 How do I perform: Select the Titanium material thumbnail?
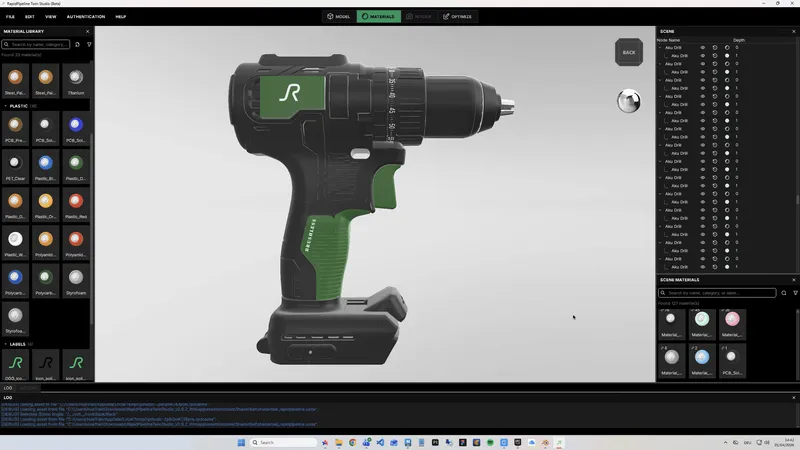pos(75,78)
